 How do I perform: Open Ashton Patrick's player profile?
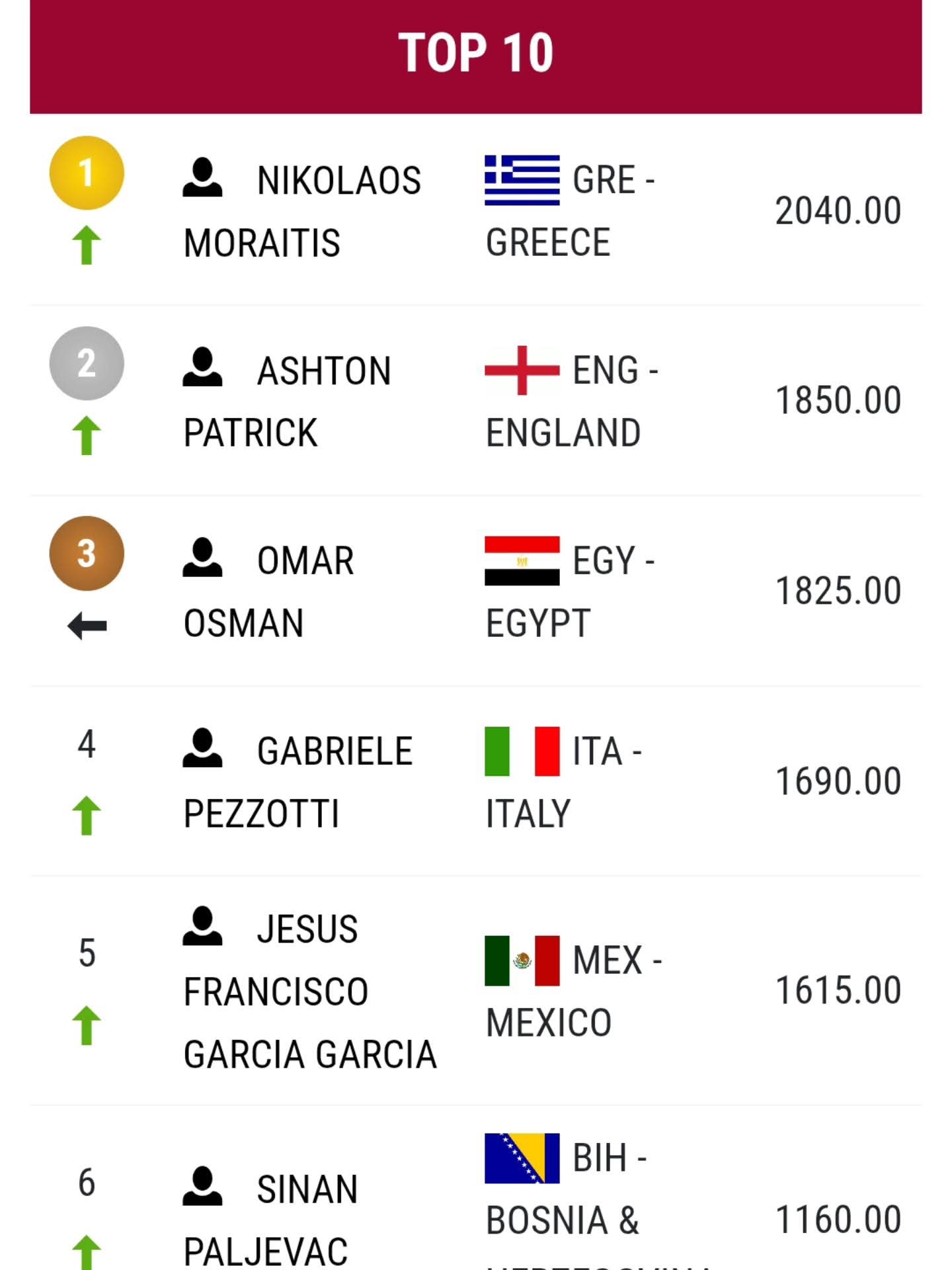288,402
